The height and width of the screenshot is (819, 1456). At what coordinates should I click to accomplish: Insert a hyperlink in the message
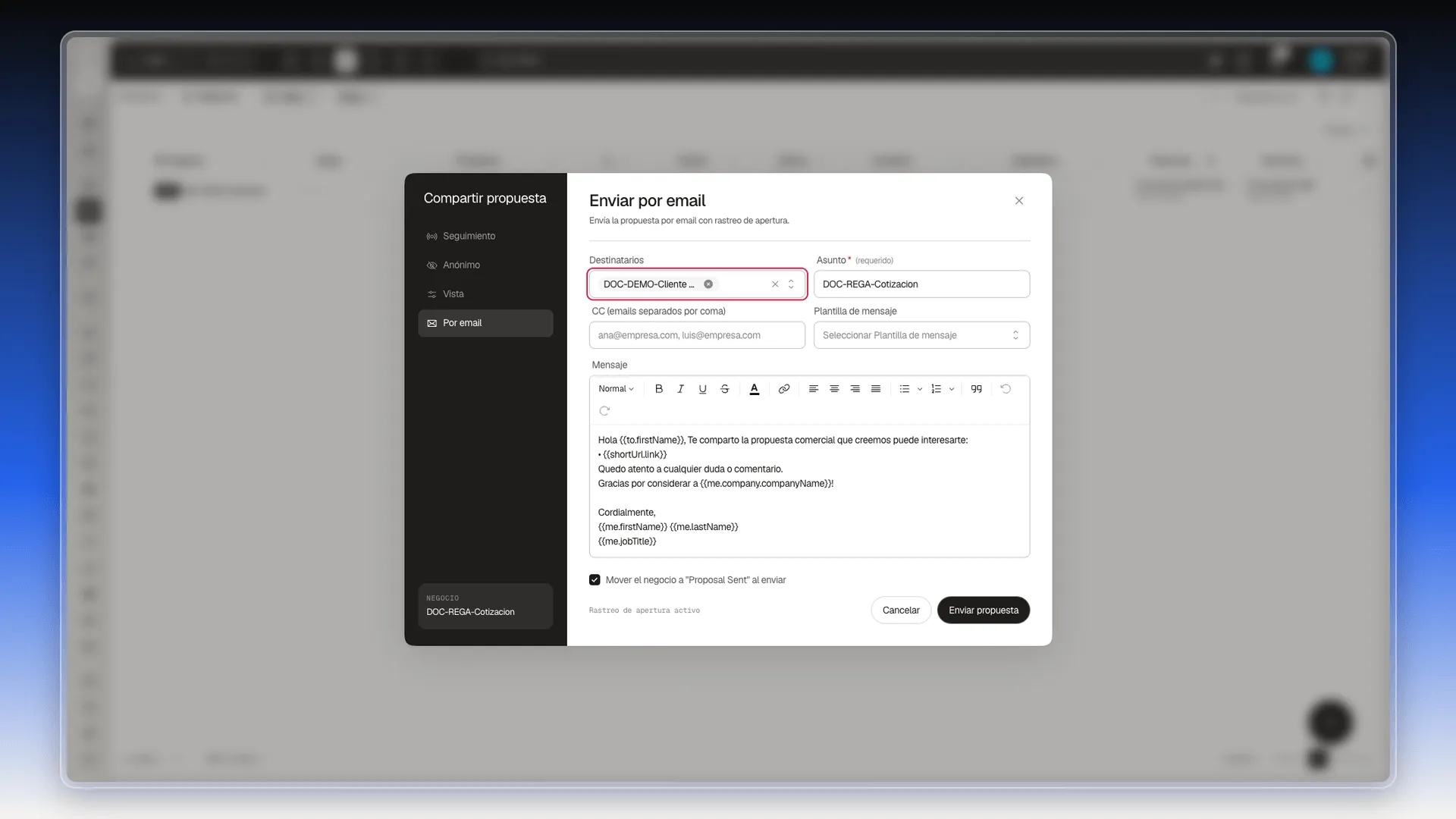(784, 389)
